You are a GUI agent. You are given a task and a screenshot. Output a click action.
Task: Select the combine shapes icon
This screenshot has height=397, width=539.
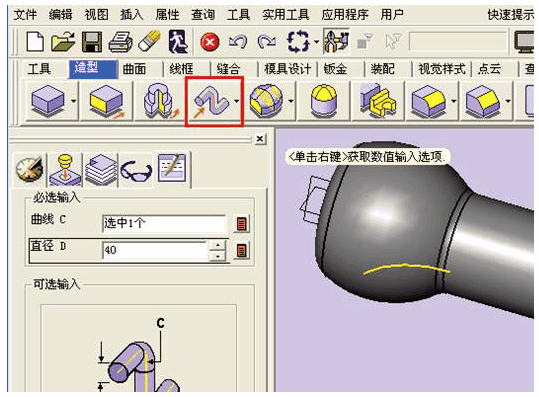coord(377,101)
